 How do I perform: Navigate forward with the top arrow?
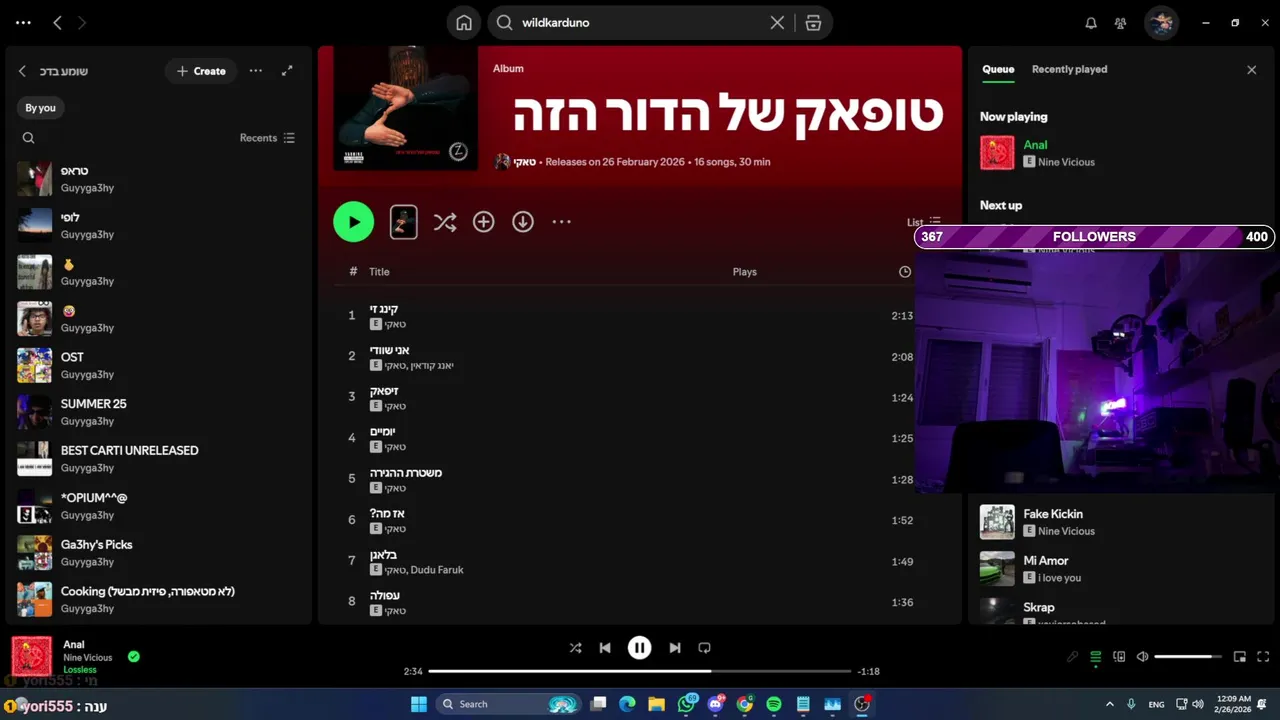pos(82,22)
